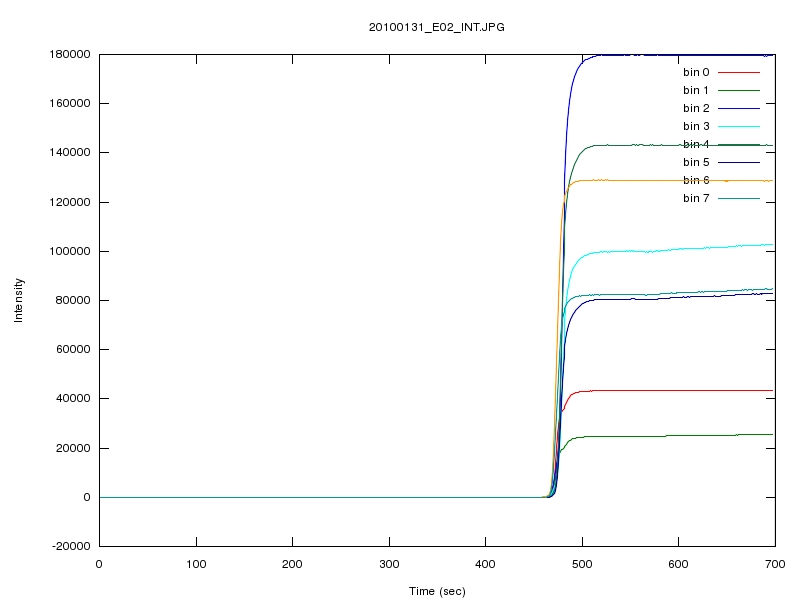The height and width of the screenshot is (600, 800).
Task: Click the 20000 y-axis tick label
Action: coord(73,448)
